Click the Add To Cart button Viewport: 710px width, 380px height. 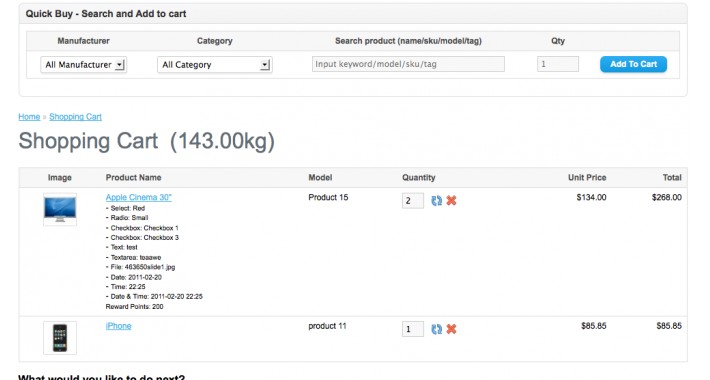pyautogui.click(x=633, y=64)
